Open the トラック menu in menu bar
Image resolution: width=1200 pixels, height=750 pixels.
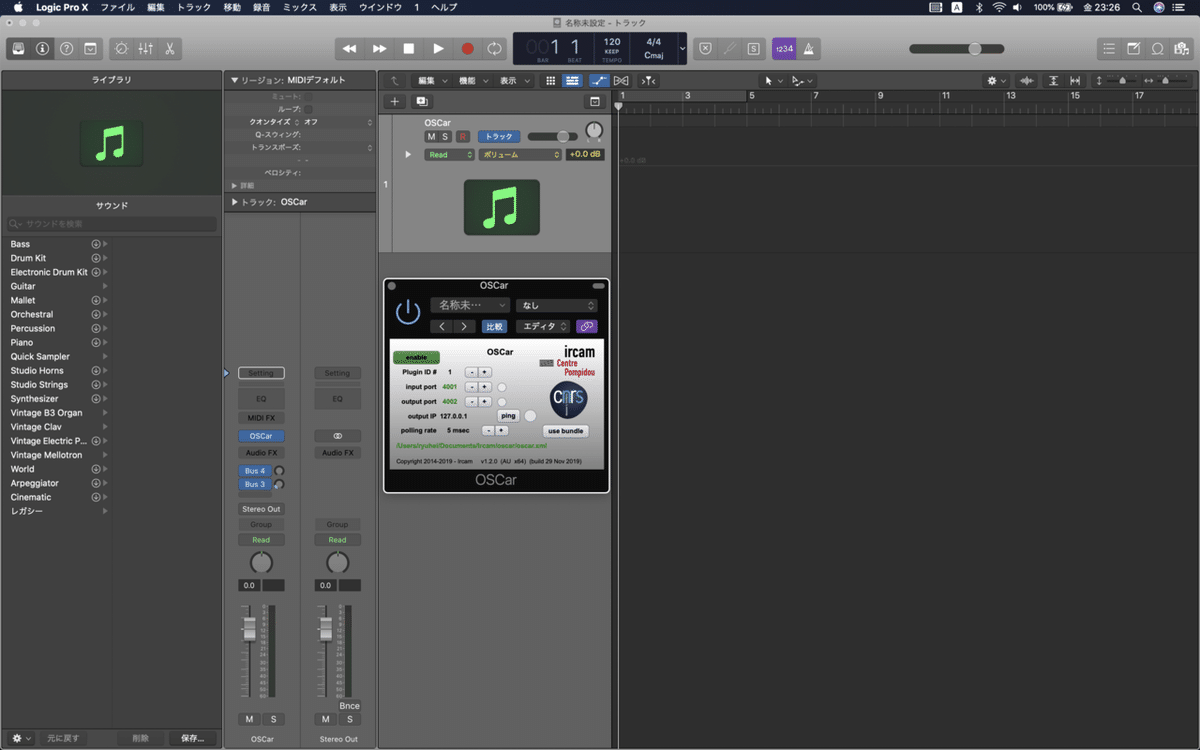pos(194,7)
